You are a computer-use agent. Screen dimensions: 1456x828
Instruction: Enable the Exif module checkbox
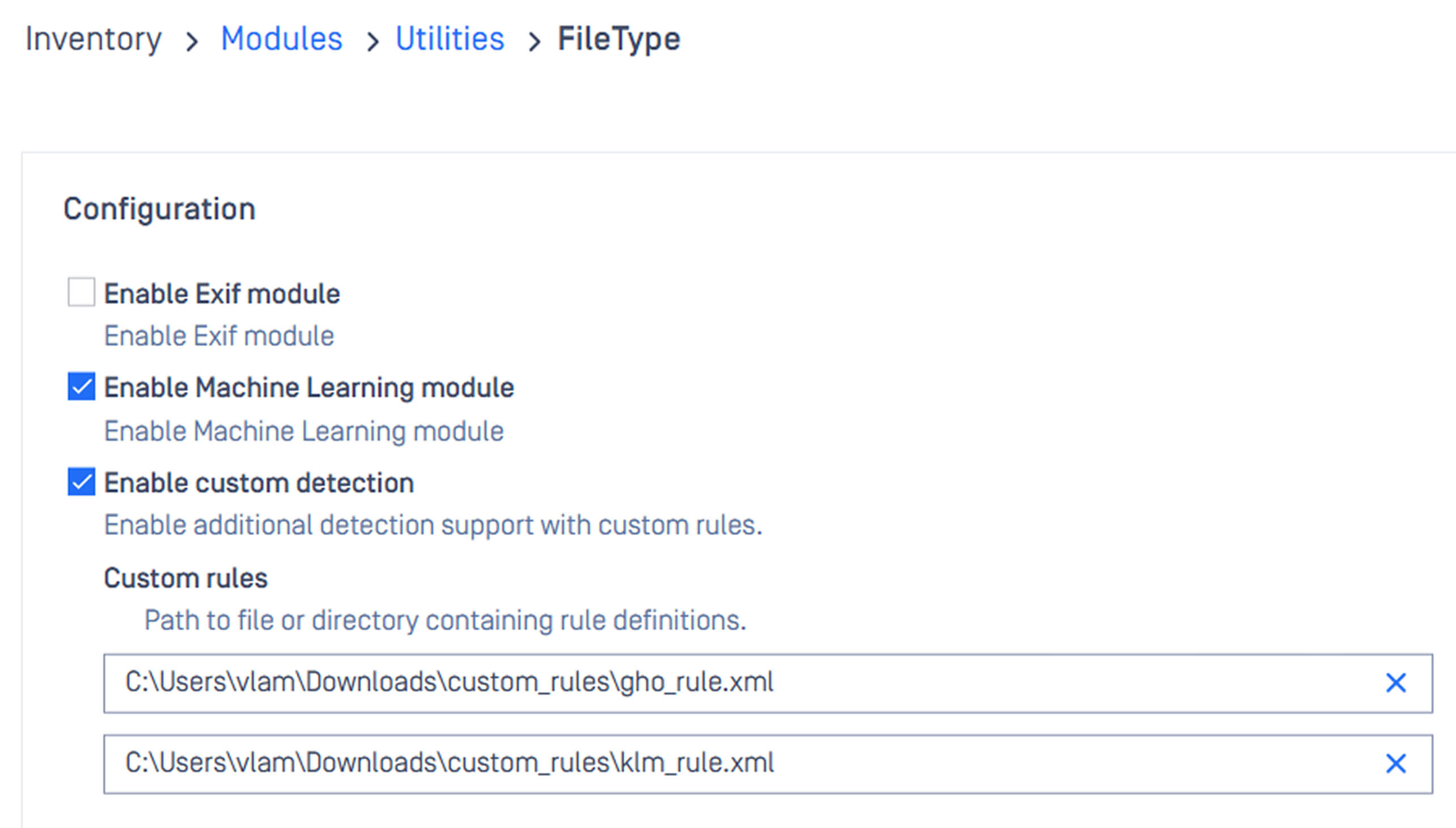(81, 294)
